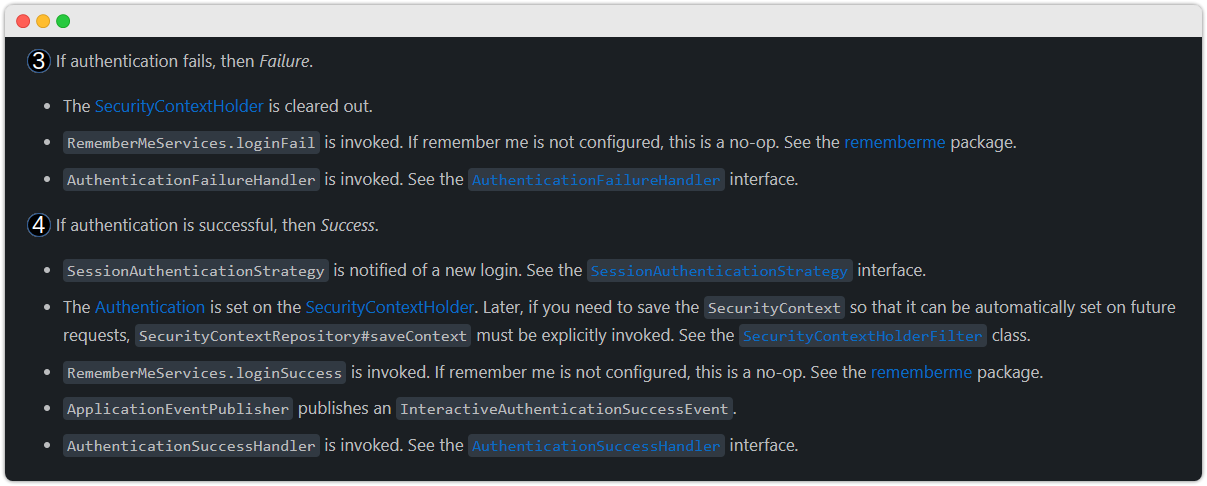Image resolution: width=1207 pixels, height=486 pixels.
Task: Click the RememberMeServices.loginSuccess code snippet
Action: 205,373
